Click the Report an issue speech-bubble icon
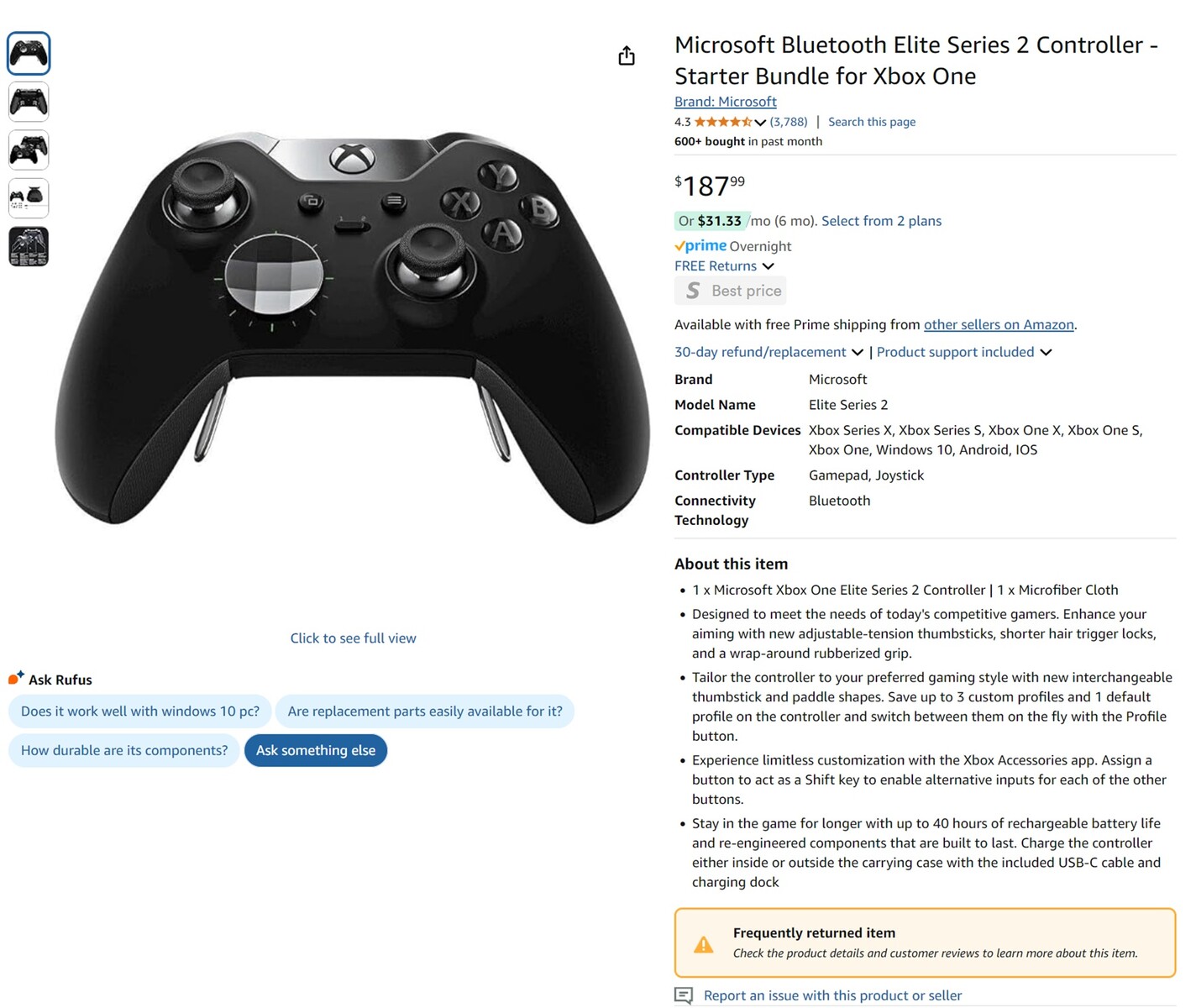 click(685, 995)
